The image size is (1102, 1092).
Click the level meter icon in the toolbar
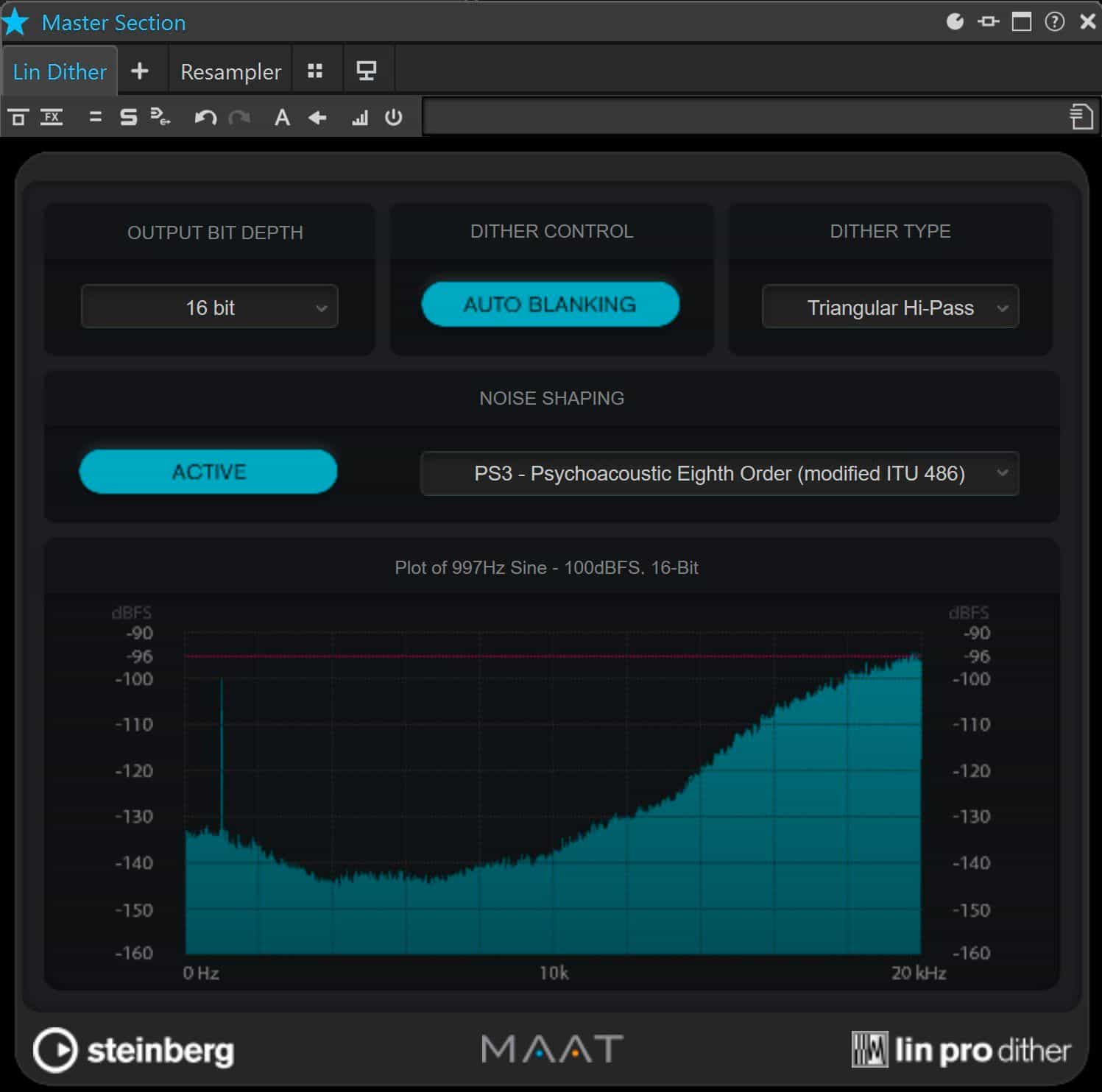(x=359, y=117)
